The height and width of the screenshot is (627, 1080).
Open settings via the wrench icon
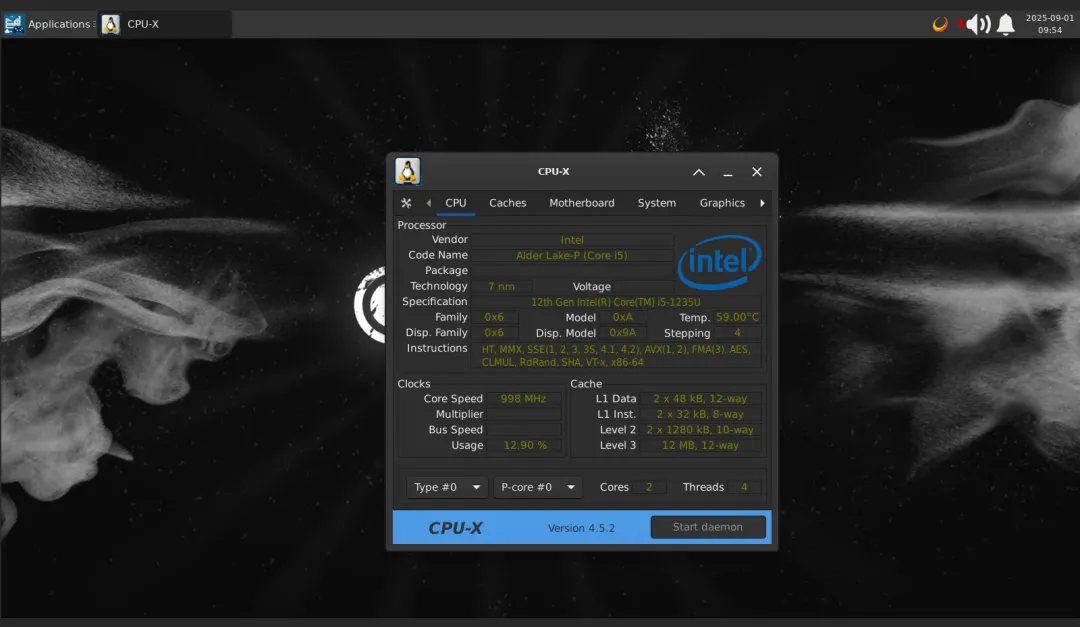pos(406,203)
